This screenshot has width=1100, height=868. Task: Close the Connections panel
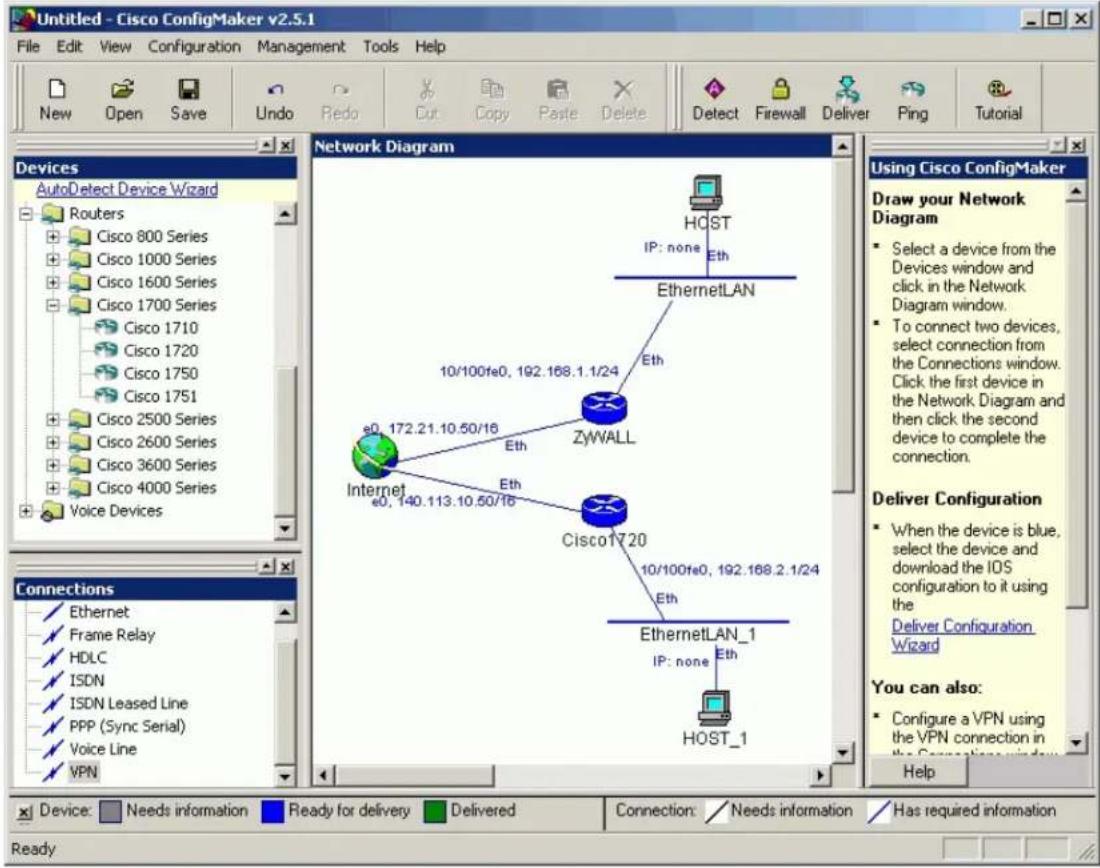287,566
